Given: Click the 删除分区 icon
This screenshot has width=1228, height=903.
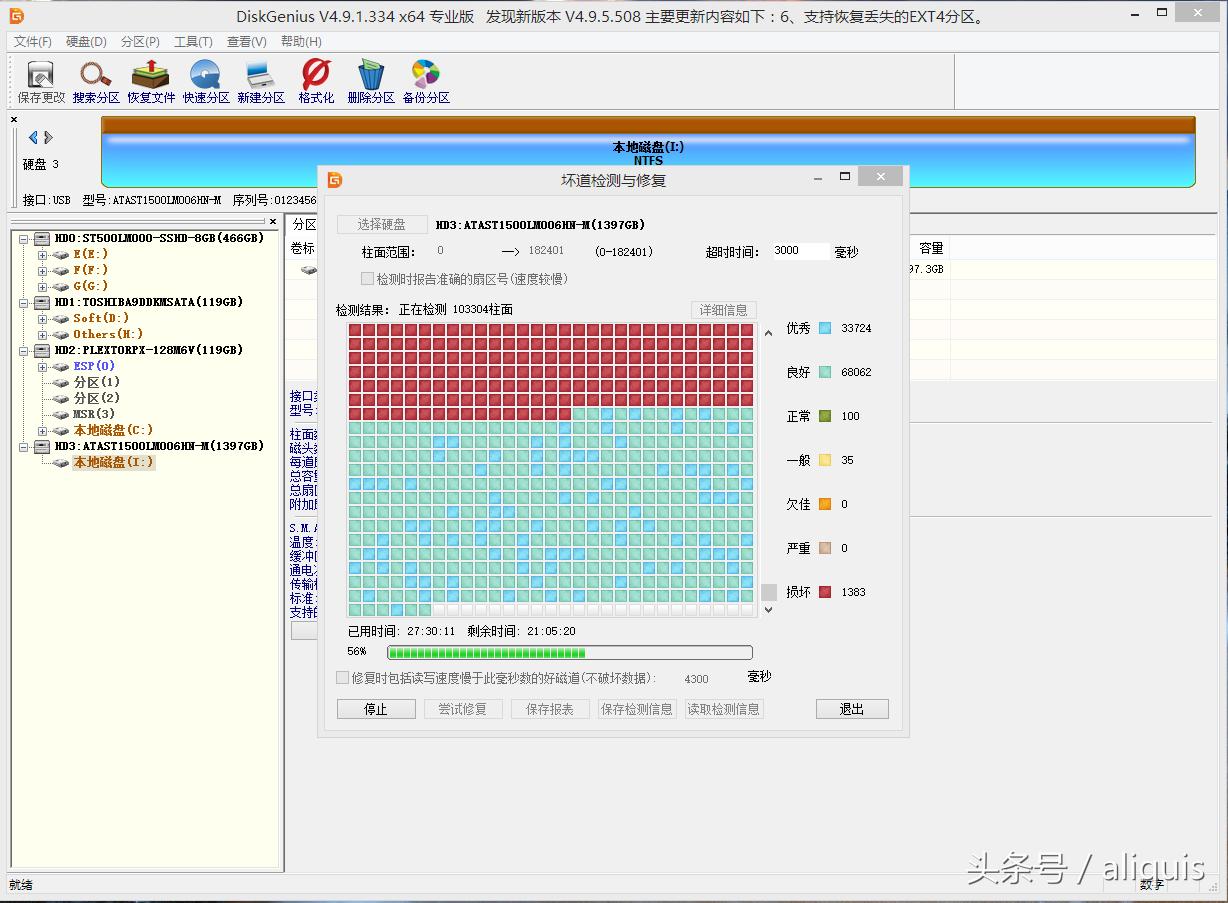Looking at the screenshot, I should (x=371, y=80).
